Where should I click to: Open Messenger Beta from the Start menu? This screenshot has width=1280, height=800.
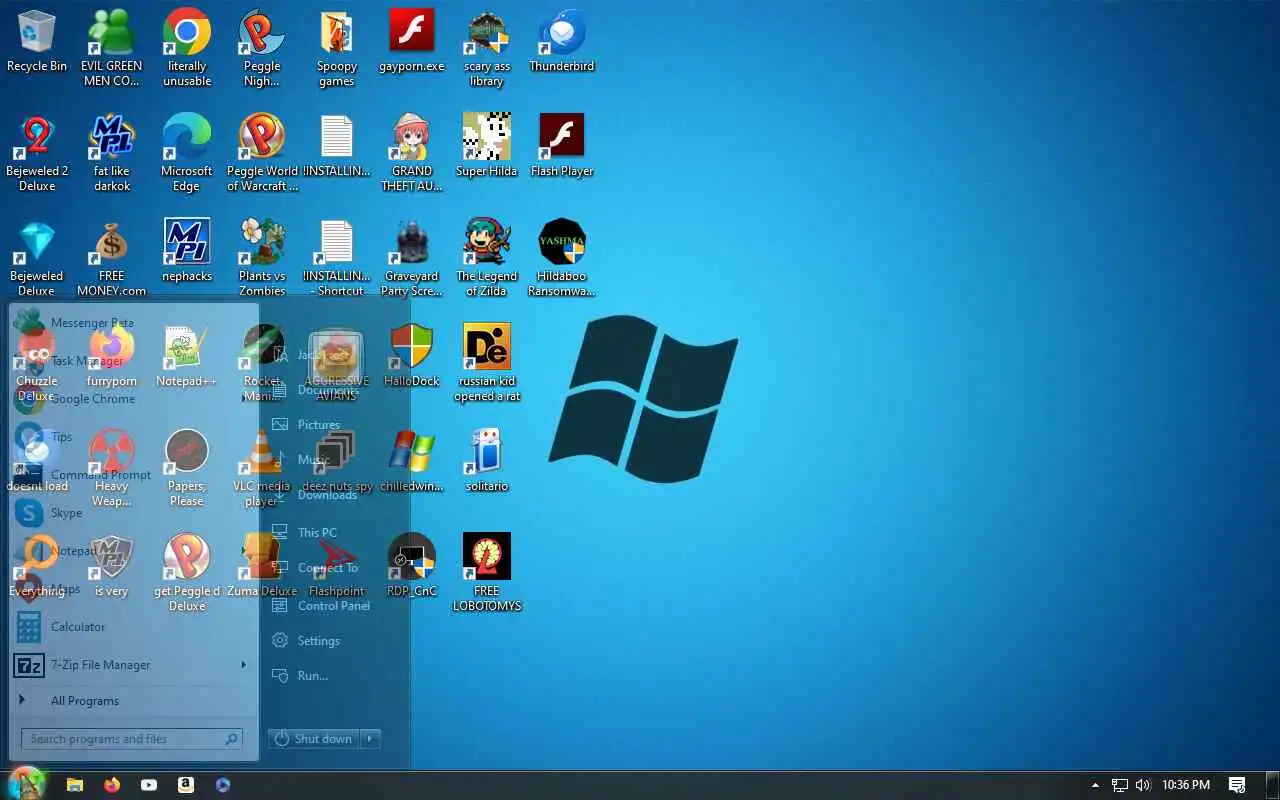coord(131,323)
